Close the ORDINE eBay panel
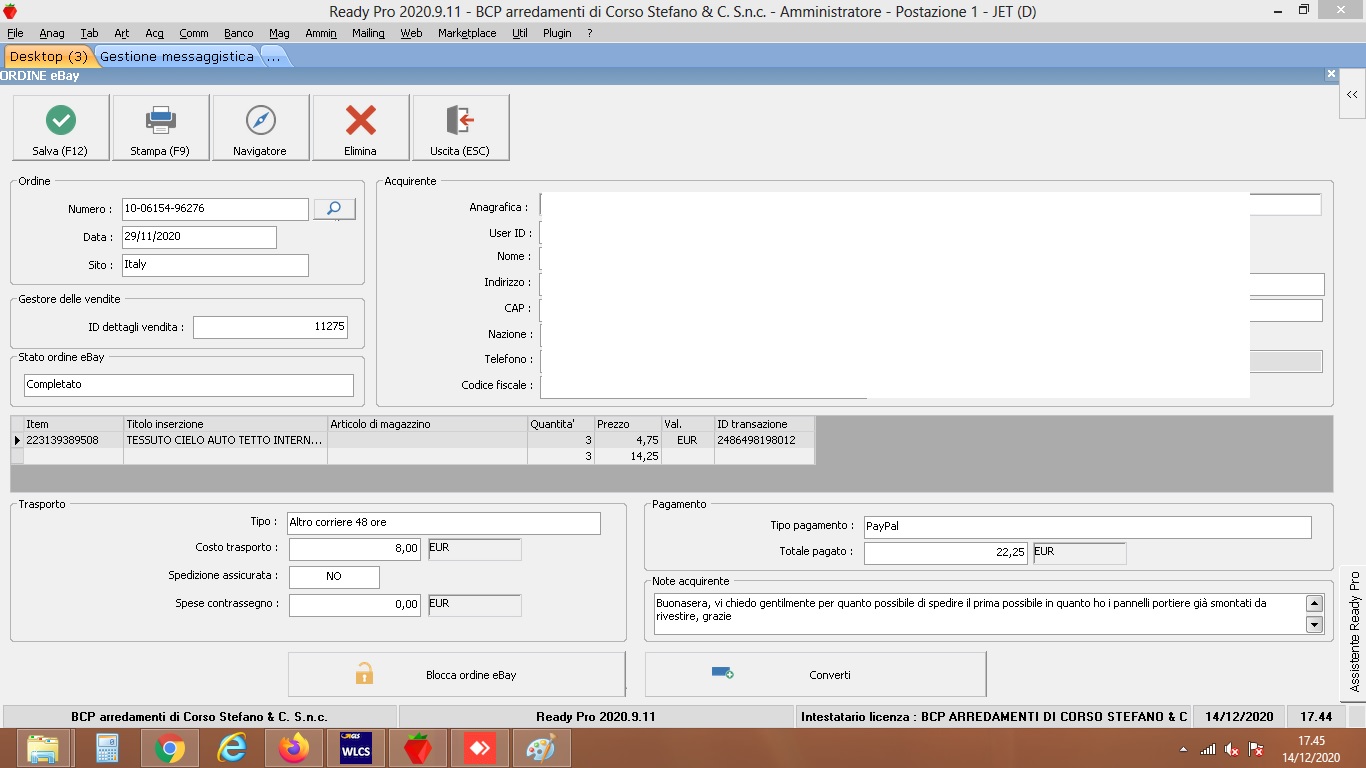Screen dimensions: 1366x768 [1331, 74]
